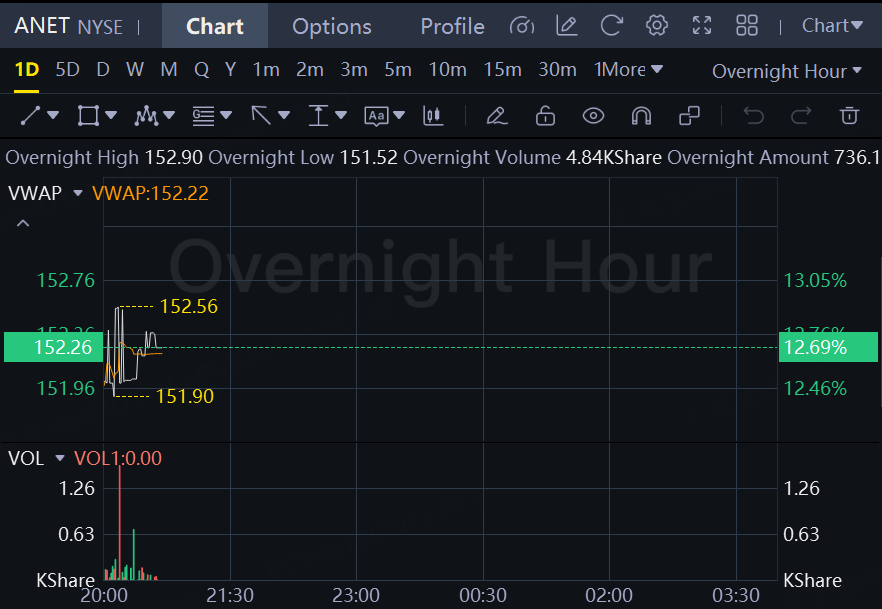
Task: Open the Profile tab
Action: coord(452,26)
